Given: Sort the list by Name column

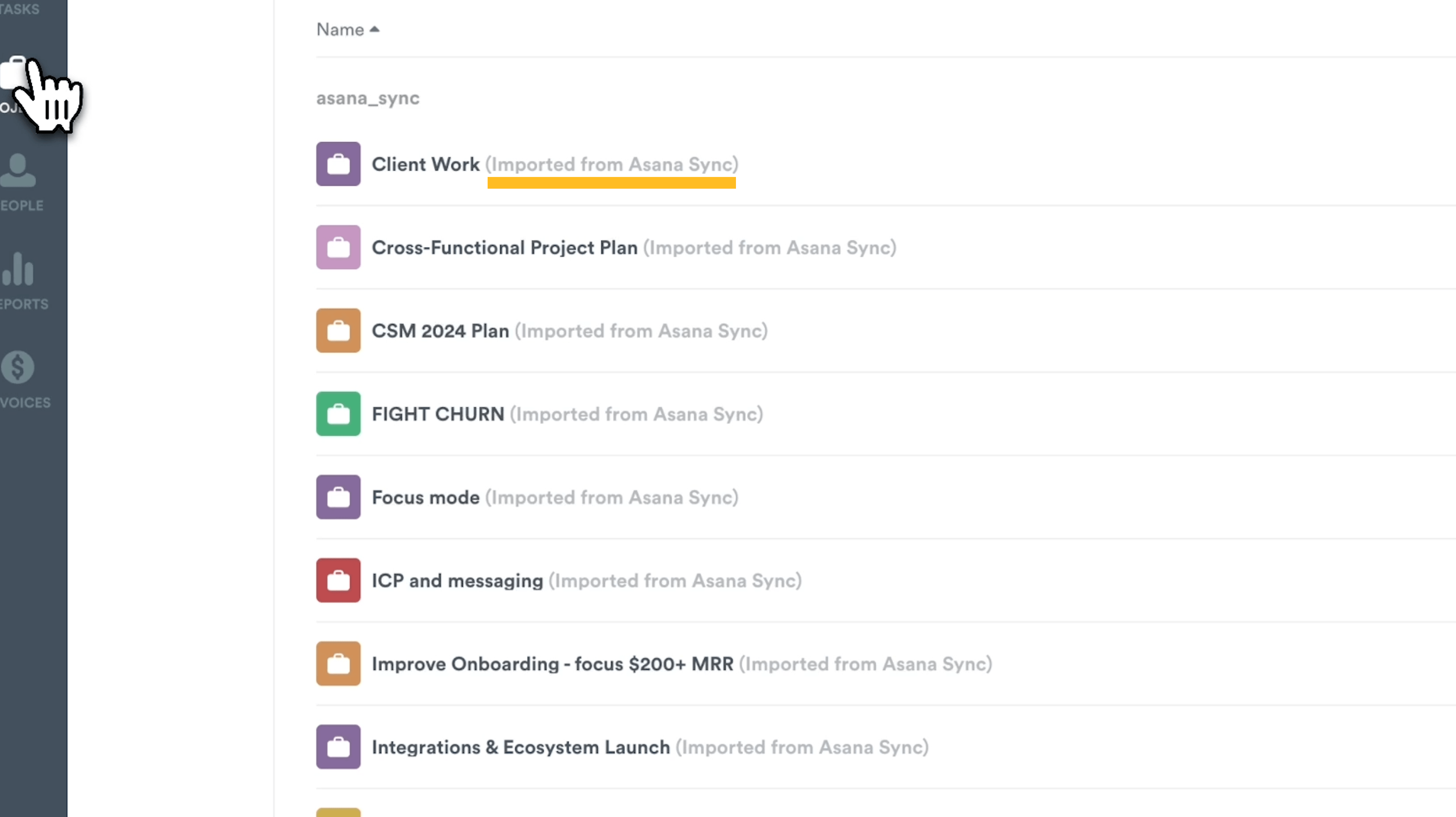Looking at the screenshot, I should pos(340,30).
